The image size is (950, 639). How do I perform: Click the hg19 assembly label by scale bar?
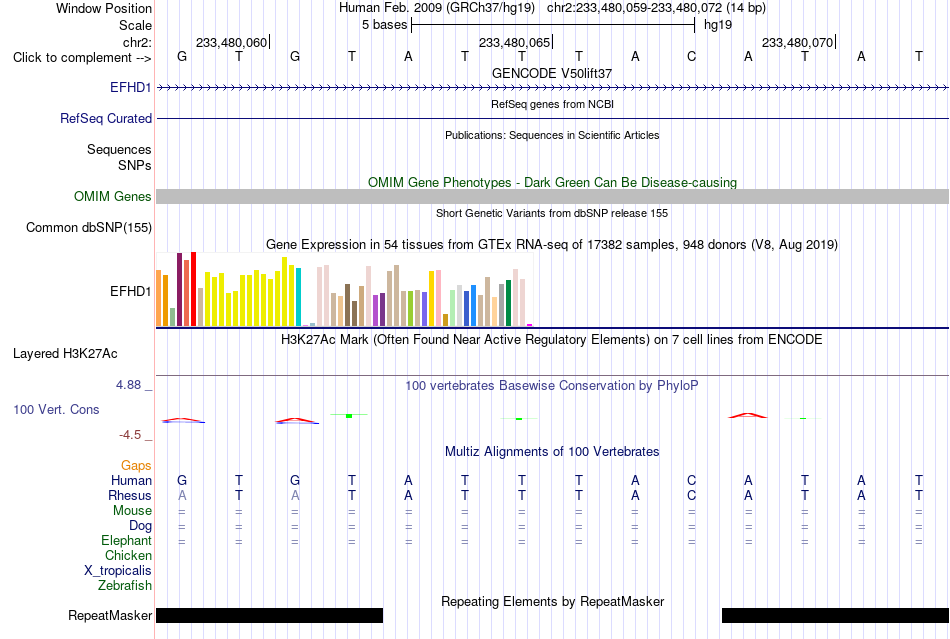pyautogui.click(x=718, y=25)
